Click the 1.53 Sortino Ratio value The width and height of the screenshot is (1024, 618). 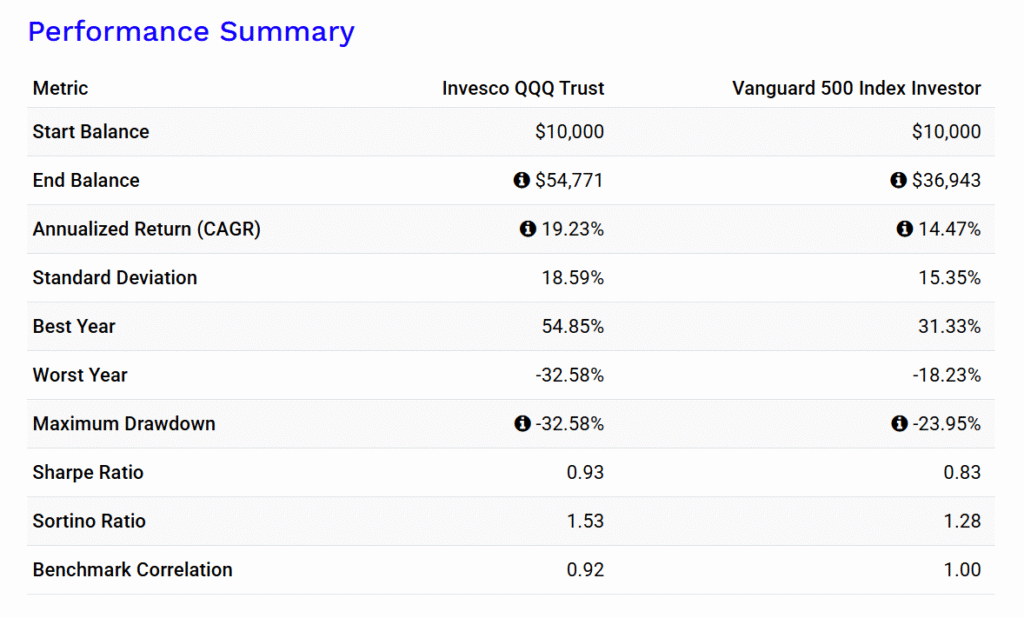pyautogui.click(x=585, y=521)
